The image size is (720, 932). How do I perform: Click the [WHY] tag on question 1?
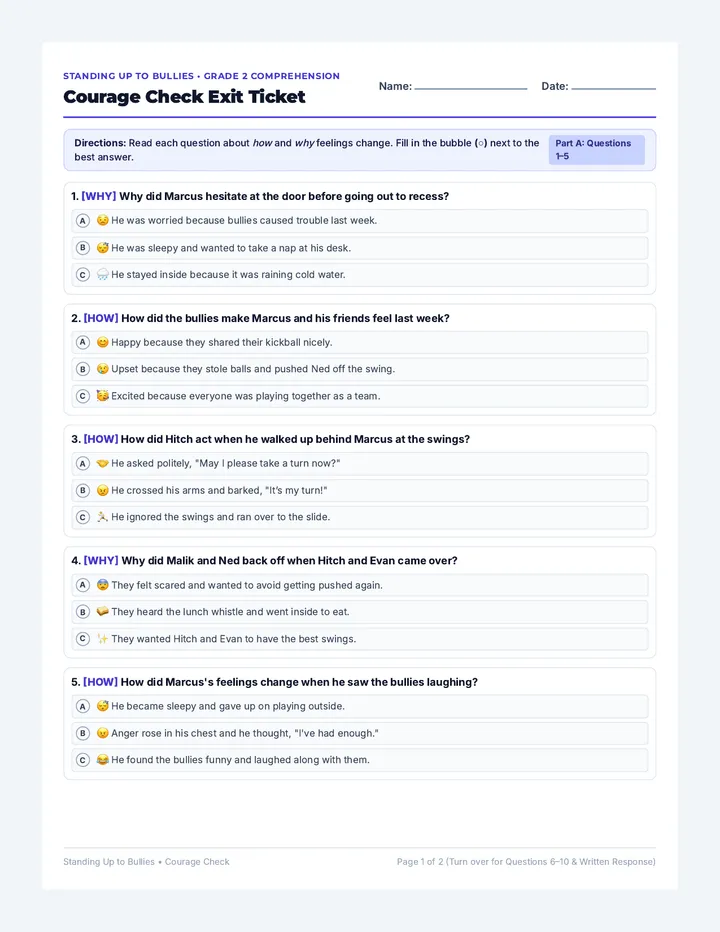[x=99, y=196]
